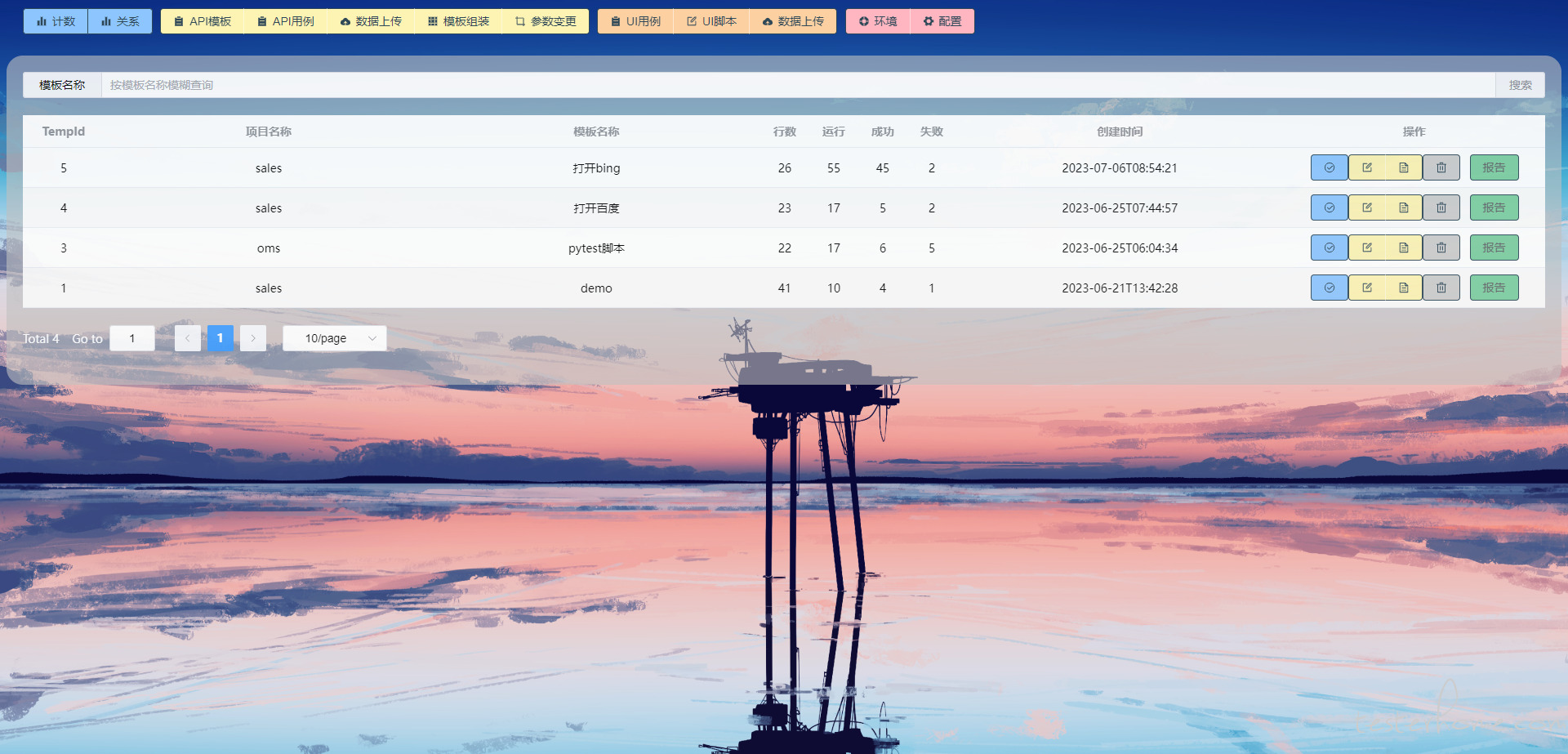This screenshot has width=1568, height=754.
Task: Click the trash delete icon for demo row
Action: pos(1441,288)
